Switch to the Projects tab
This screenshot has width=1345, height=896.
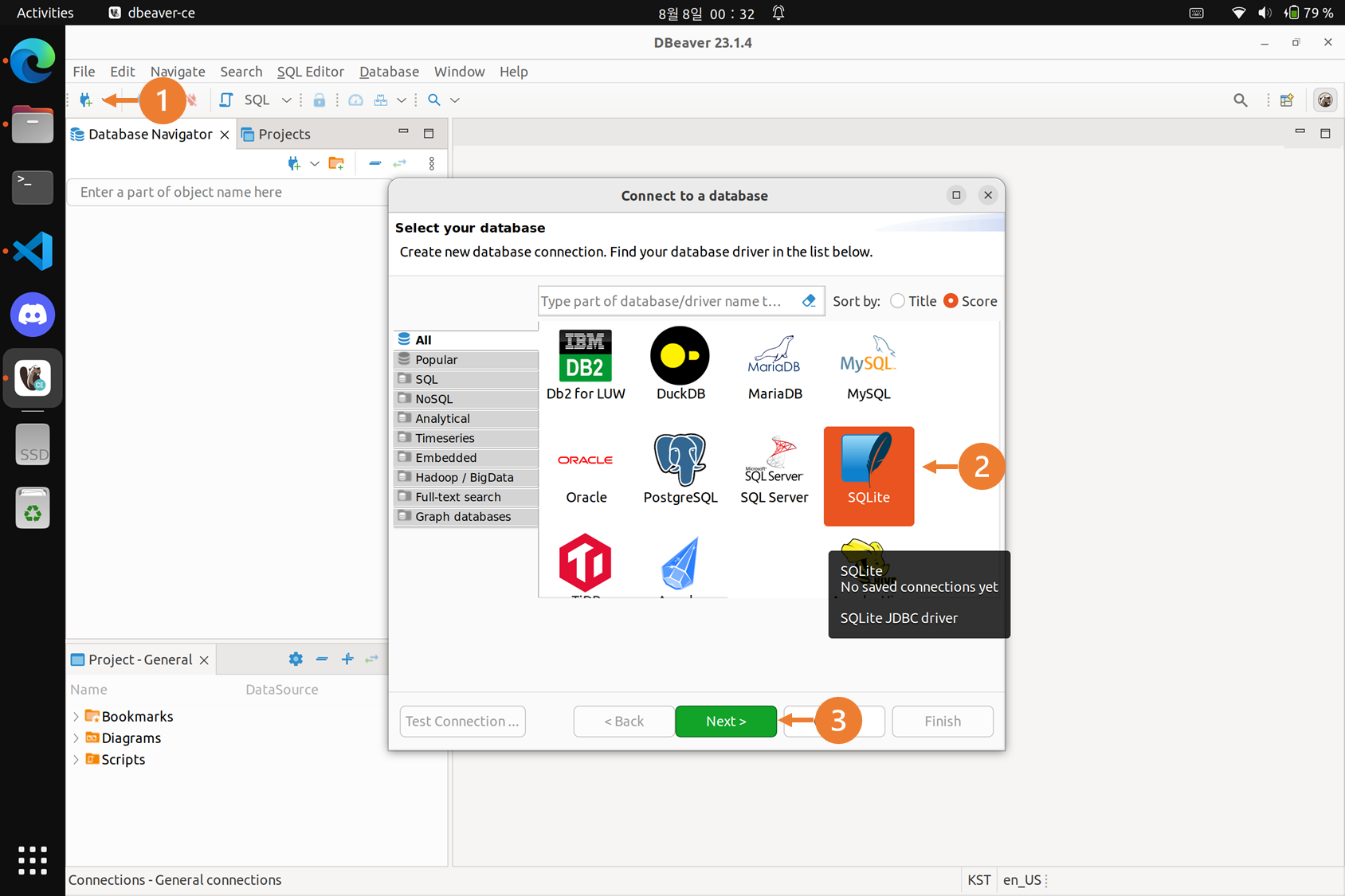tap(276, 134)
